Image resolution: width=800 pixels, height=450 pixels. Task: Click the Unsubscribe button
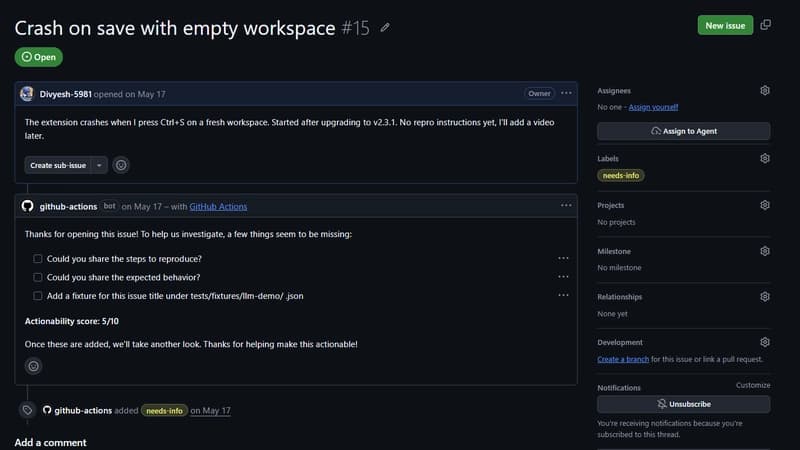click(x=684, y=404)
